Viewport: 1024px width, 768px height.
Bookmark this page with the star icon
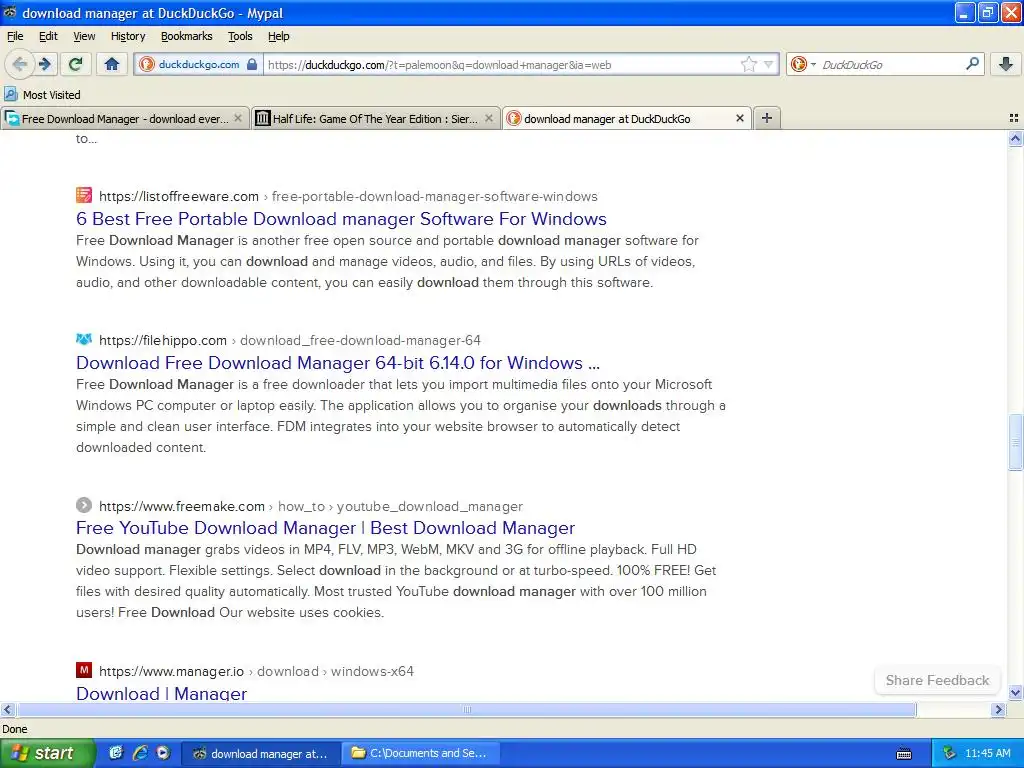(x=748, y=64)
